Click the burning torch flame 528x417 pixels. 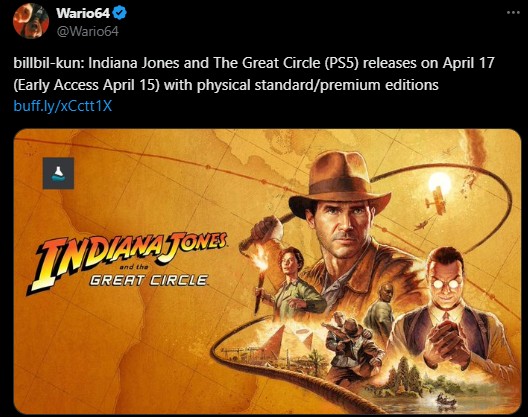tap(261, 261)
